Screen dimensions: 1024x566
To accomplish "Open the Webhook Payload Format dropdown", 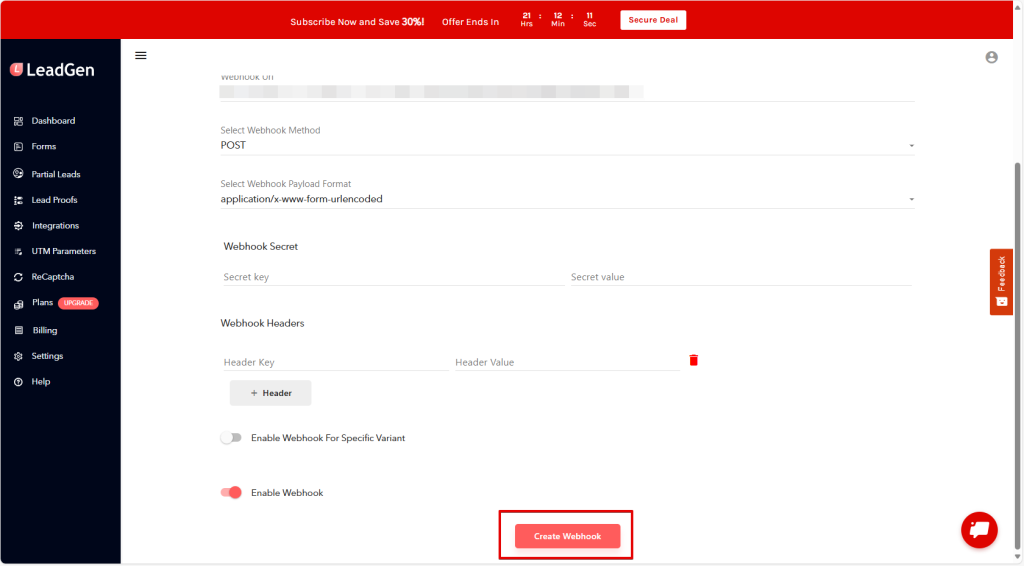I will click(x=567, y=199).
